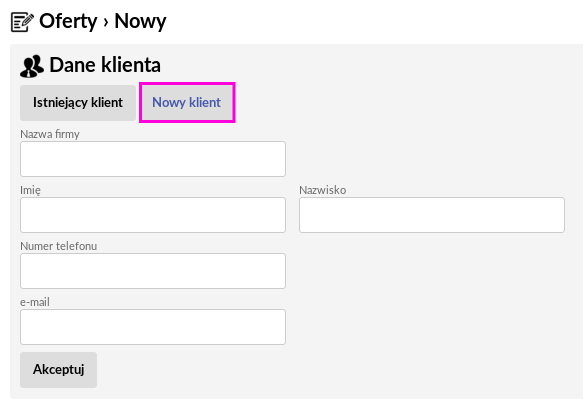Focus the Nazwa firmy input field
Screen dimensions: 583x405
pyautogui.click(x=153, y=159)
